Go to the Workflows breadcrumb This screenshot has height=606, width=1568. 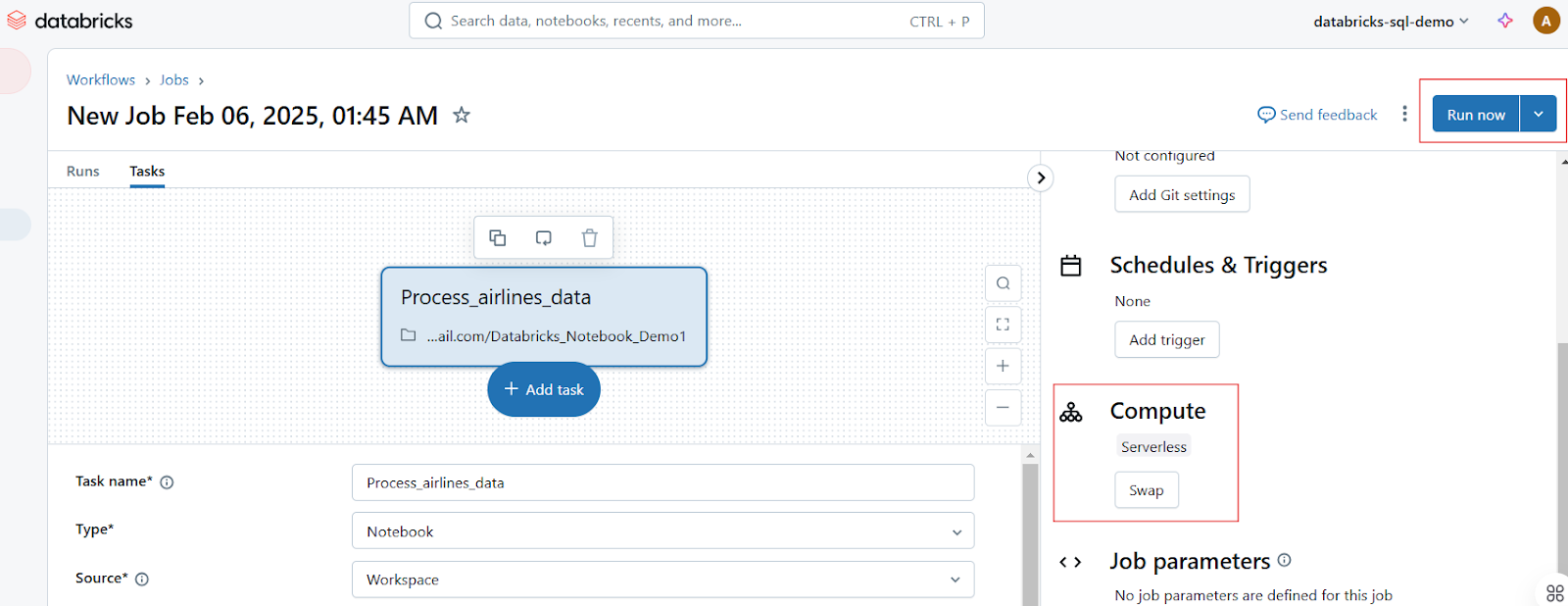(x=101, y=79)
